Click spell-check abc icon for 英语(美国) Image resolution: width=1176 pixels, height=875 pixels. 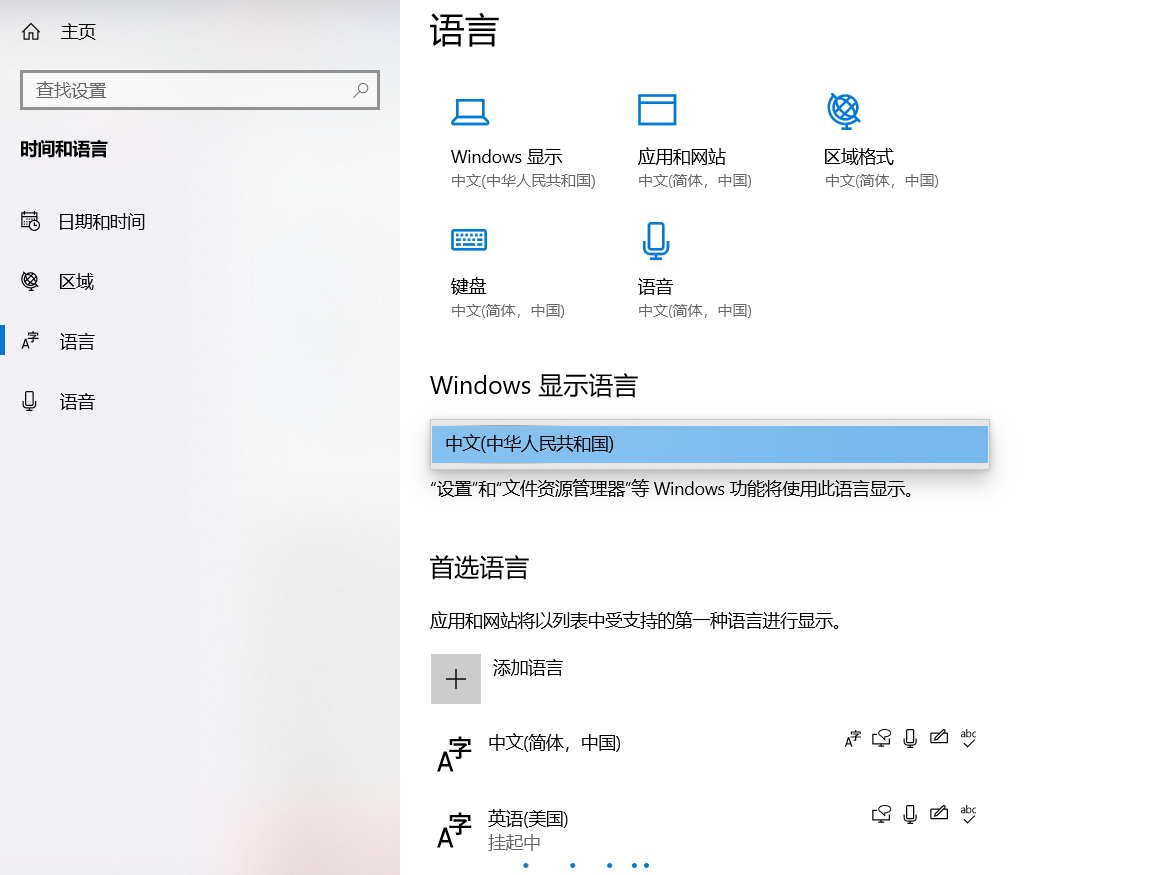click(968, 814)
